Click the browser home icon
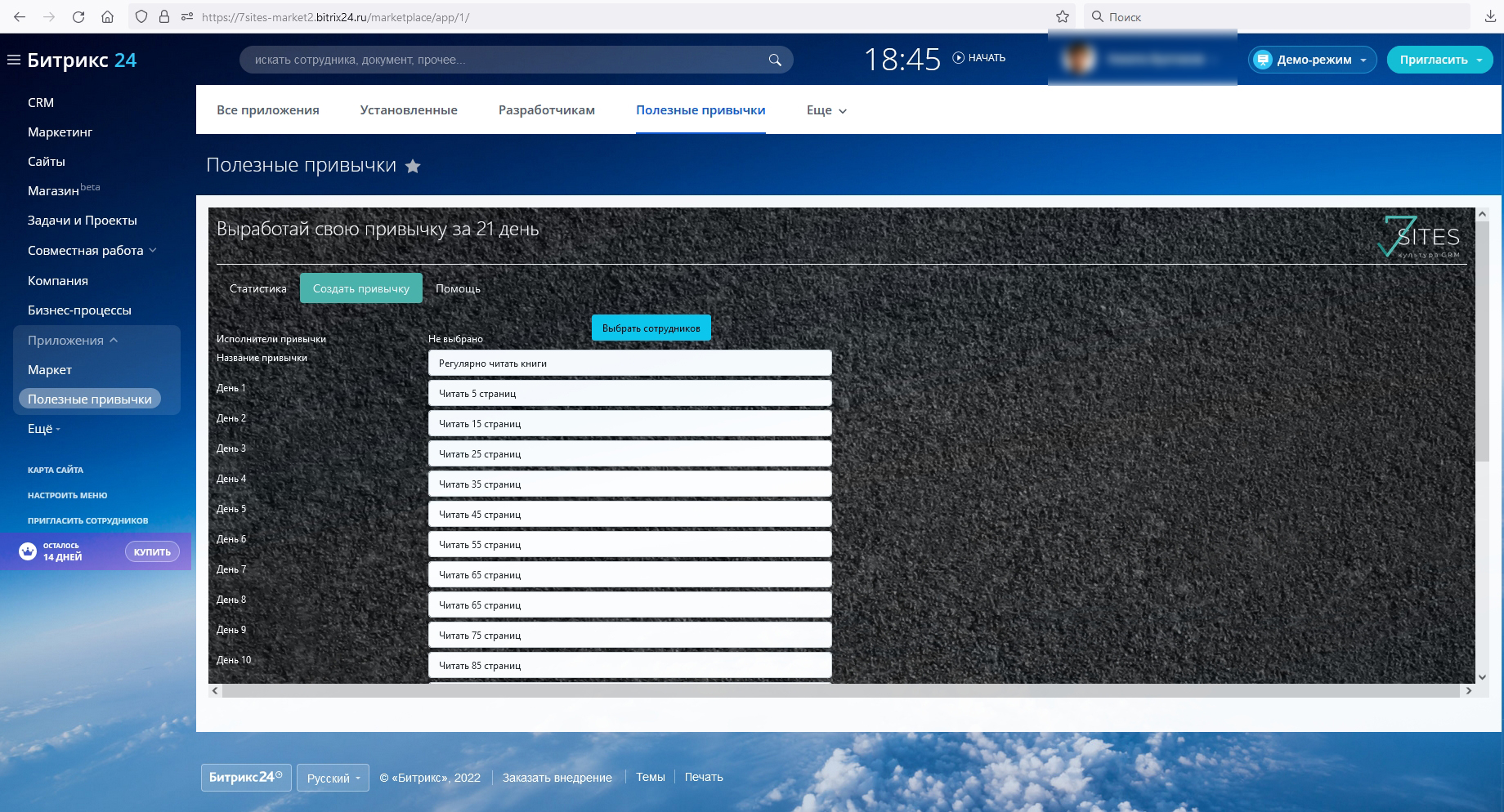Screen dimensions: 1504x812 tap(107, 16)
